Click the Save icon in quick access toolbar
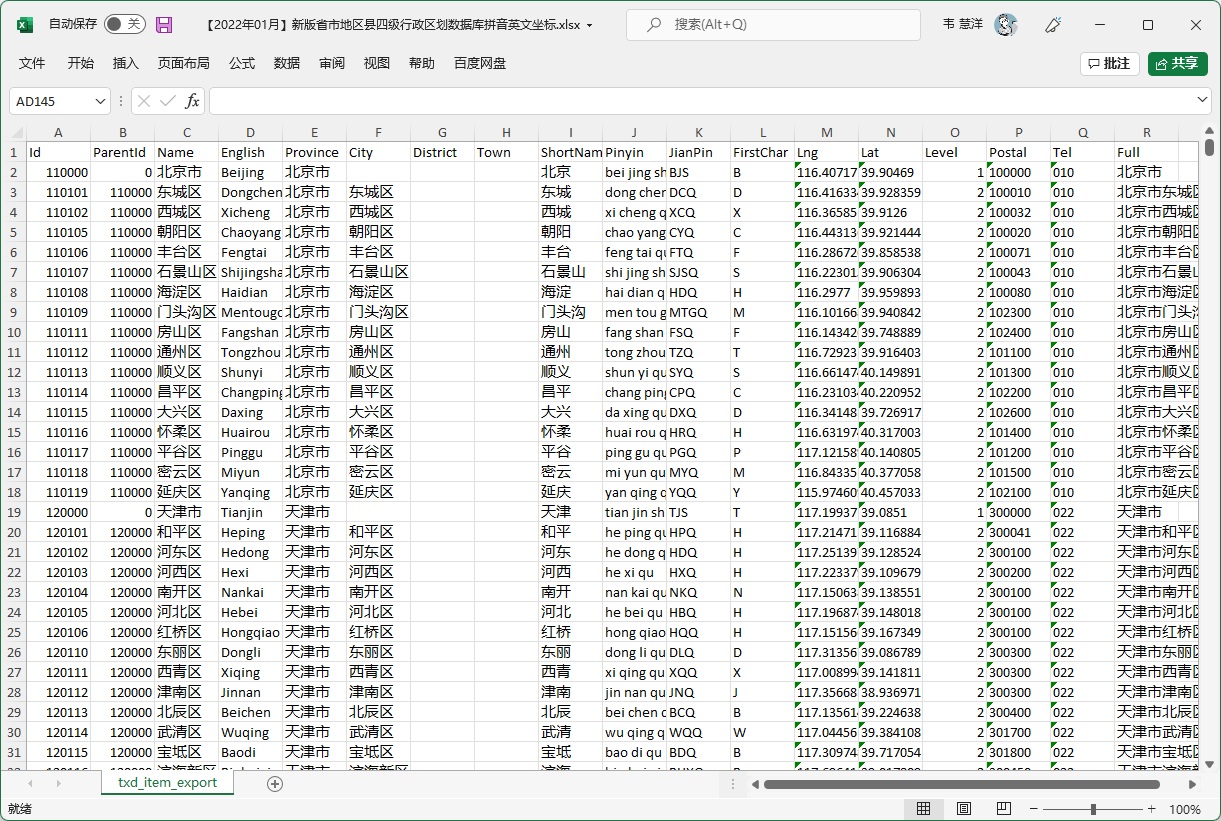Screen dimensions: 1221x821 point(163,25)
